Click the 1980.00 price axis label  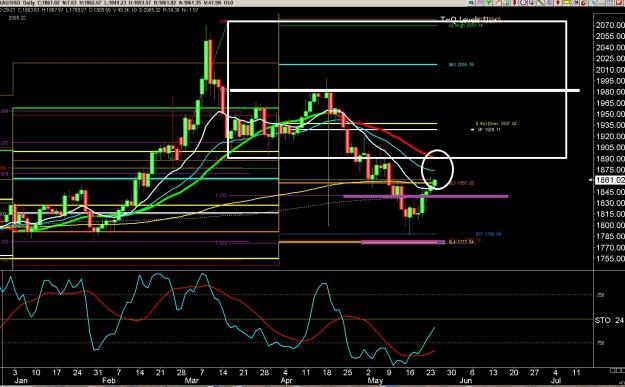[610, 92]
